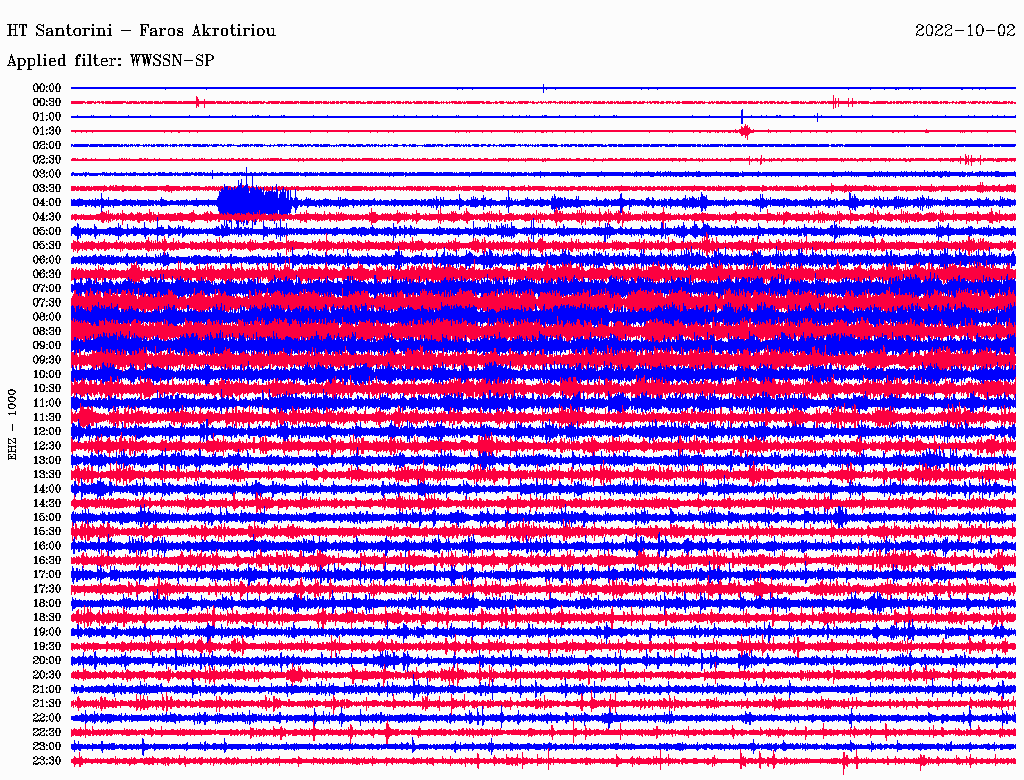Select the 11:00 time label

tap(47, 403)
